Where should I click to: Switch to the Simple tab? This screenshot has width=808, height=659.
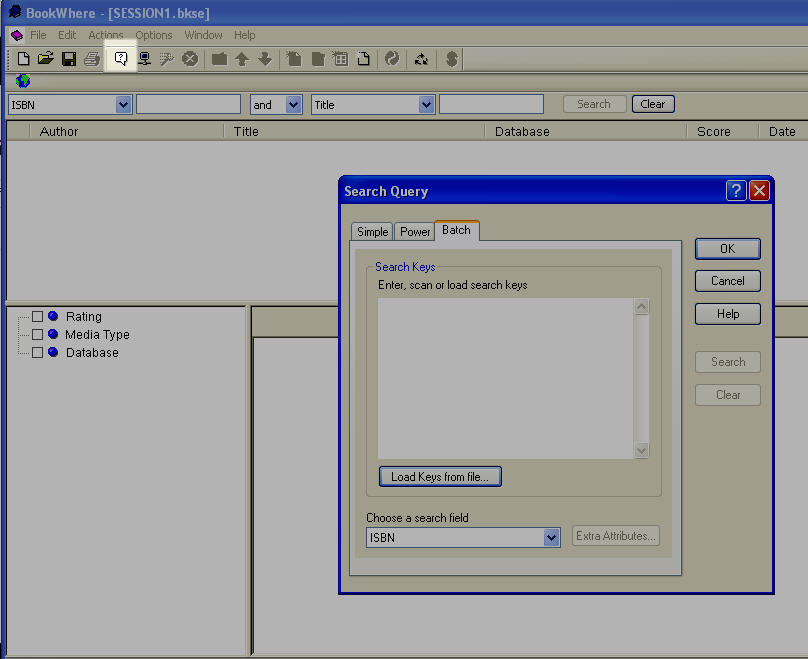372,232
